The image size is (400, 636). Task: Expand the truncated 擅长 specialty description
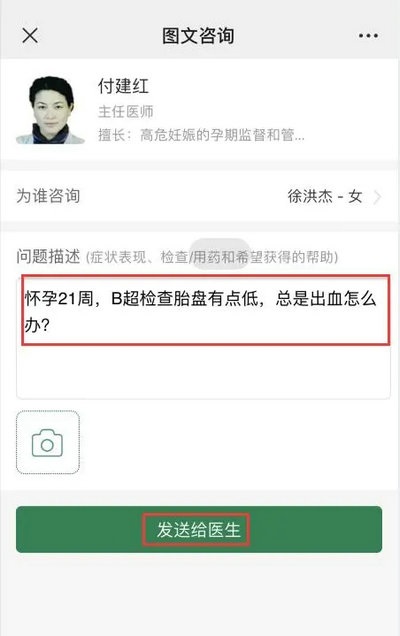pyautogui.click(x=201, y=135)
